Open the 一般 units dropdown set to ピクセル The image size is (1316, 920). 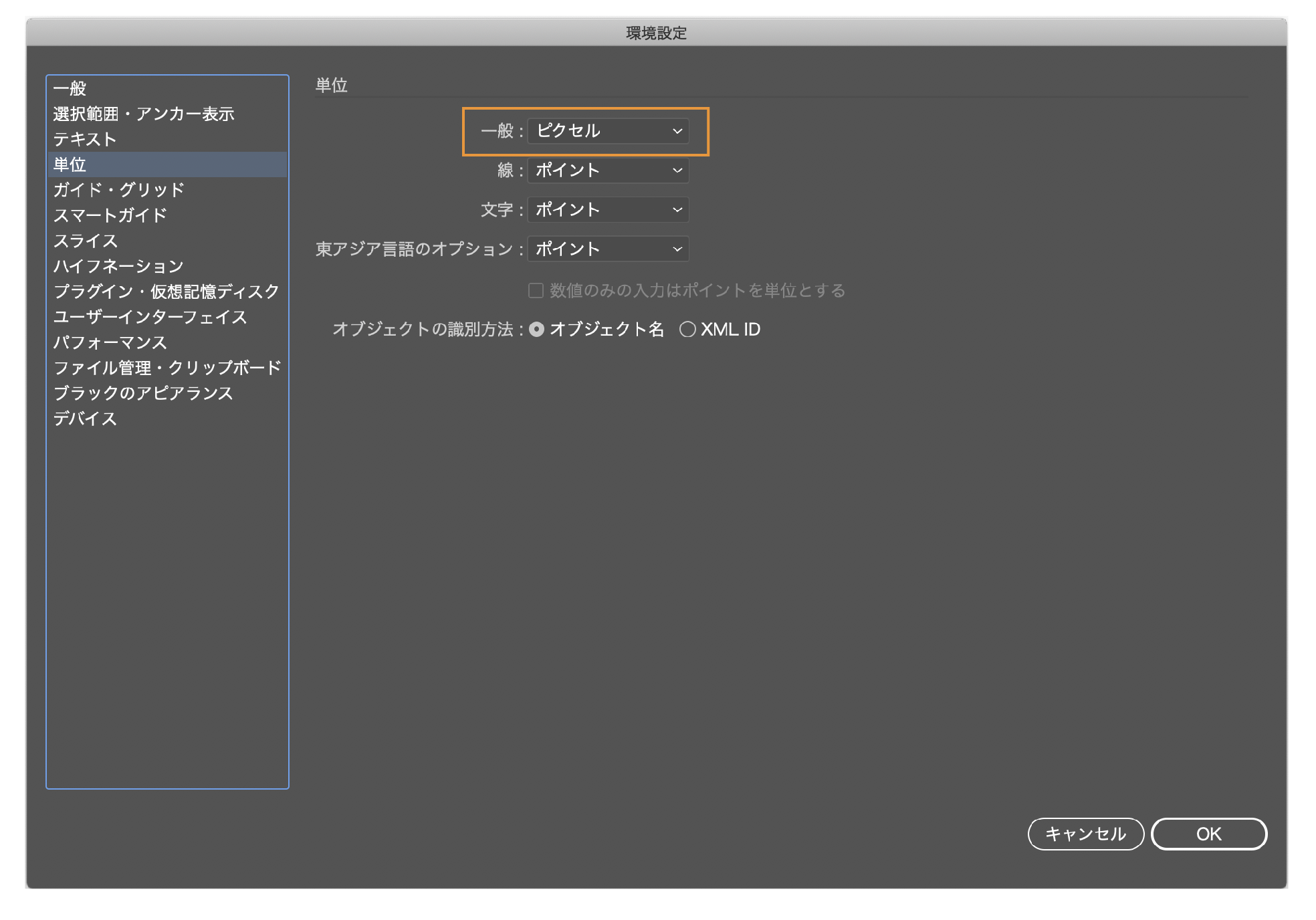[608, 131]
